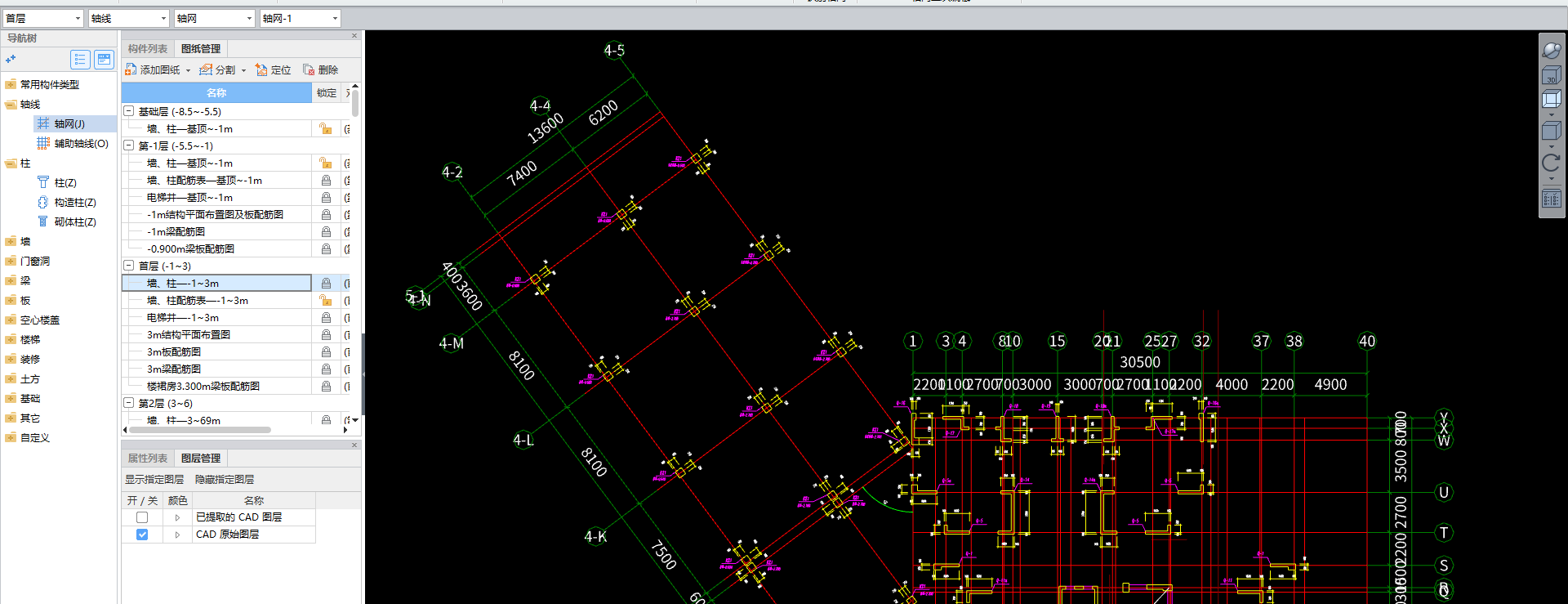
Task: Collapse 第-1层 (-5.5~-1) group
Action: pos(128,145)
